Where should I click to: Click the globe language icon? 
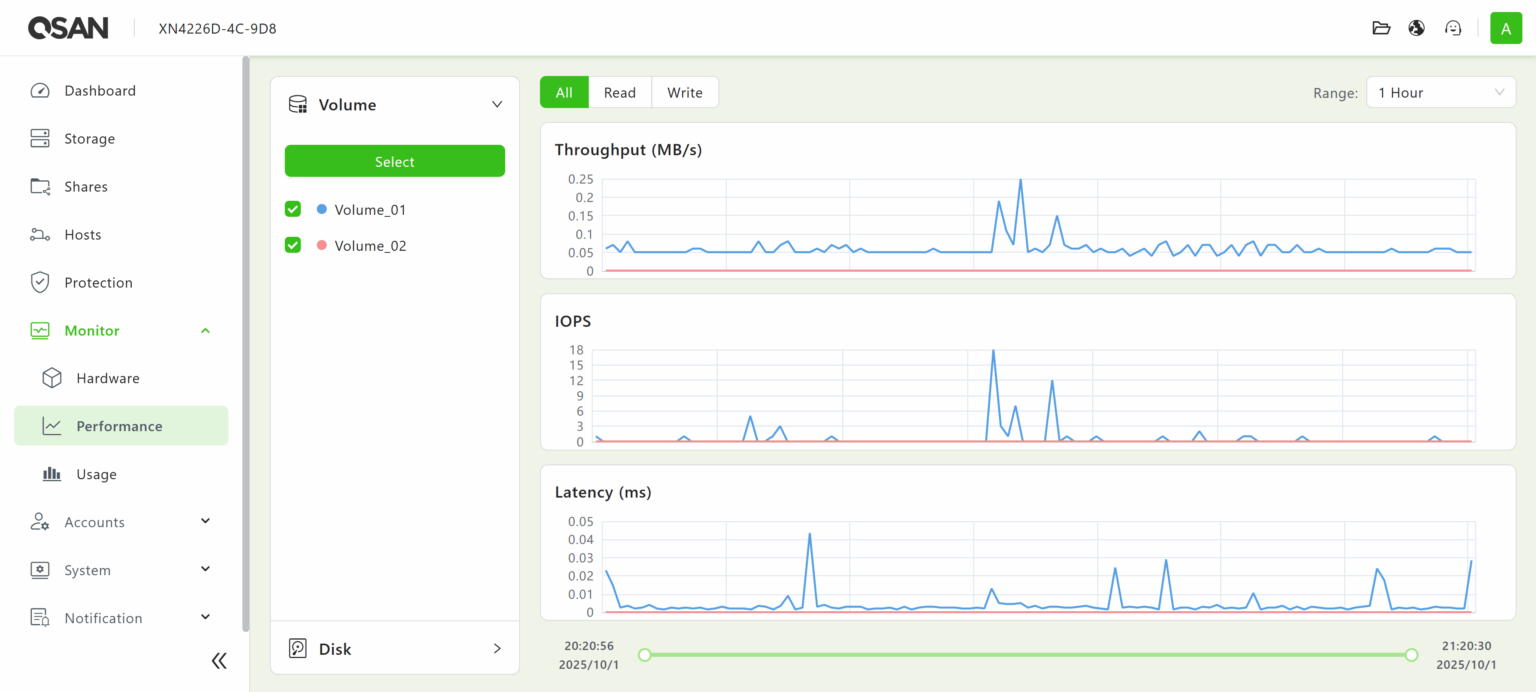click(x=1416, y=28)
